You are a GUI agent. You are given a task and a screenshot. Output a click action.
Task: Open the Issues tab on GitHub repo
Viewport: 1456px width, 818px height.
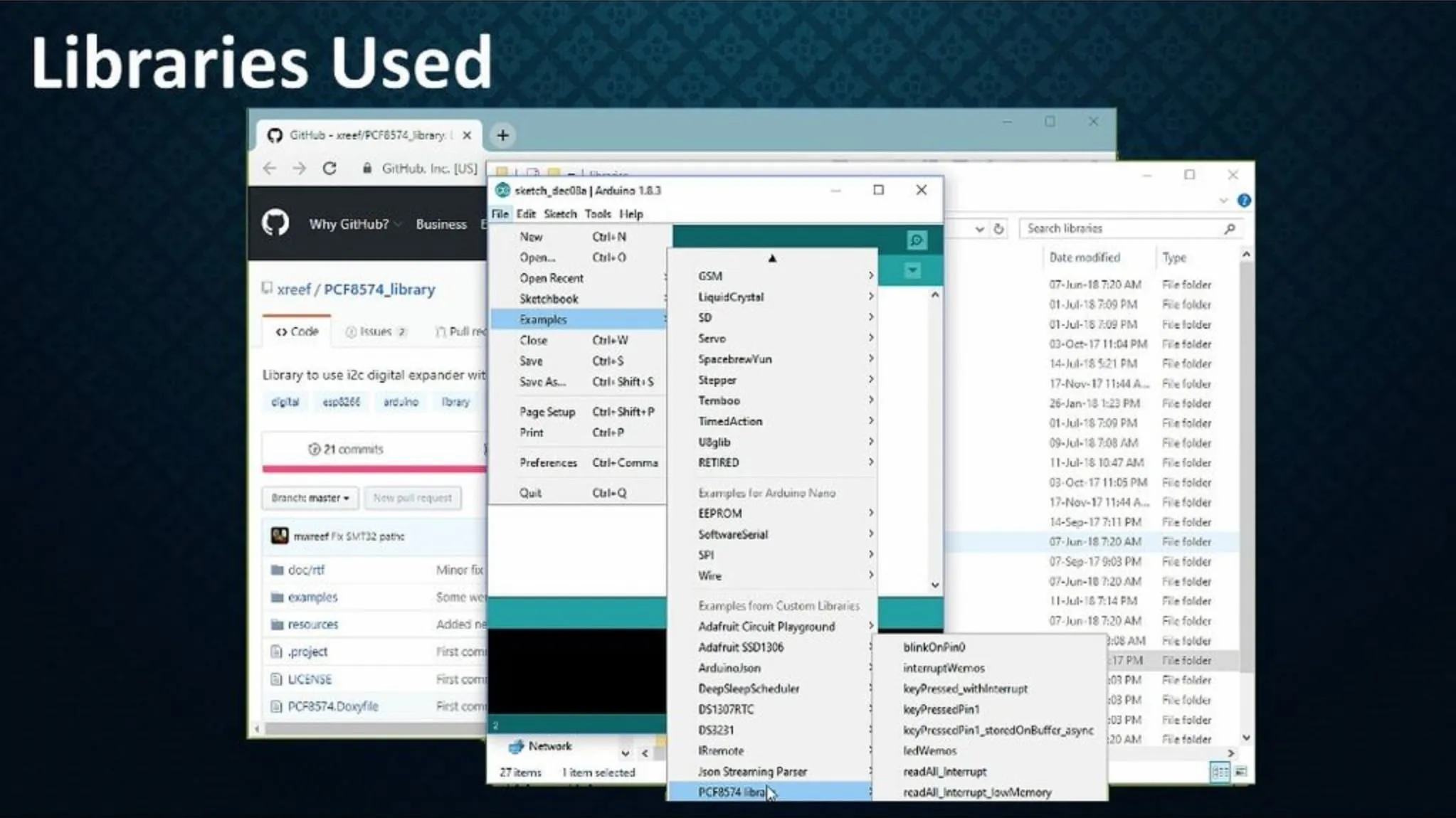coord(376,331)
